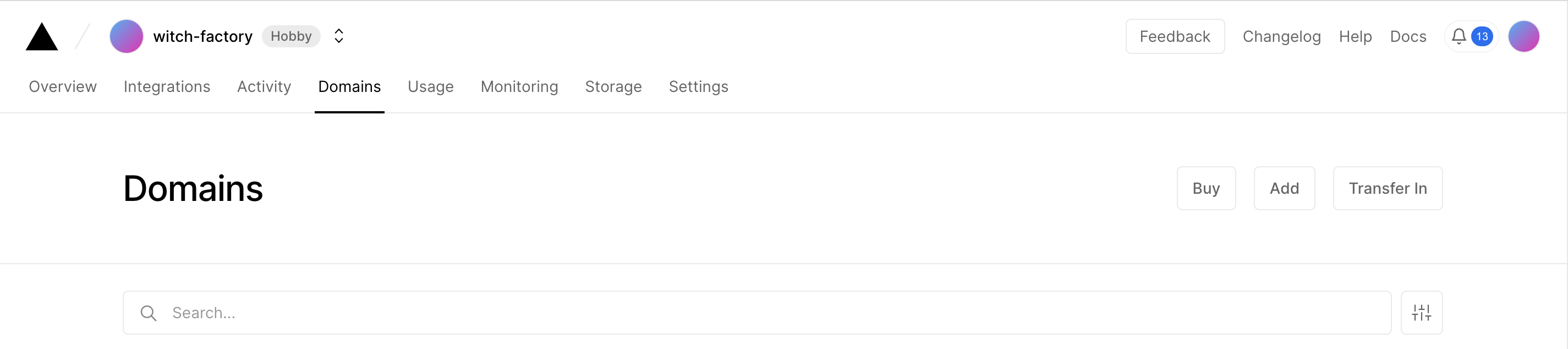The image size is (1568, 349).
Task: Click the witch-factory team avatar
Action: [x=126, y=36]
